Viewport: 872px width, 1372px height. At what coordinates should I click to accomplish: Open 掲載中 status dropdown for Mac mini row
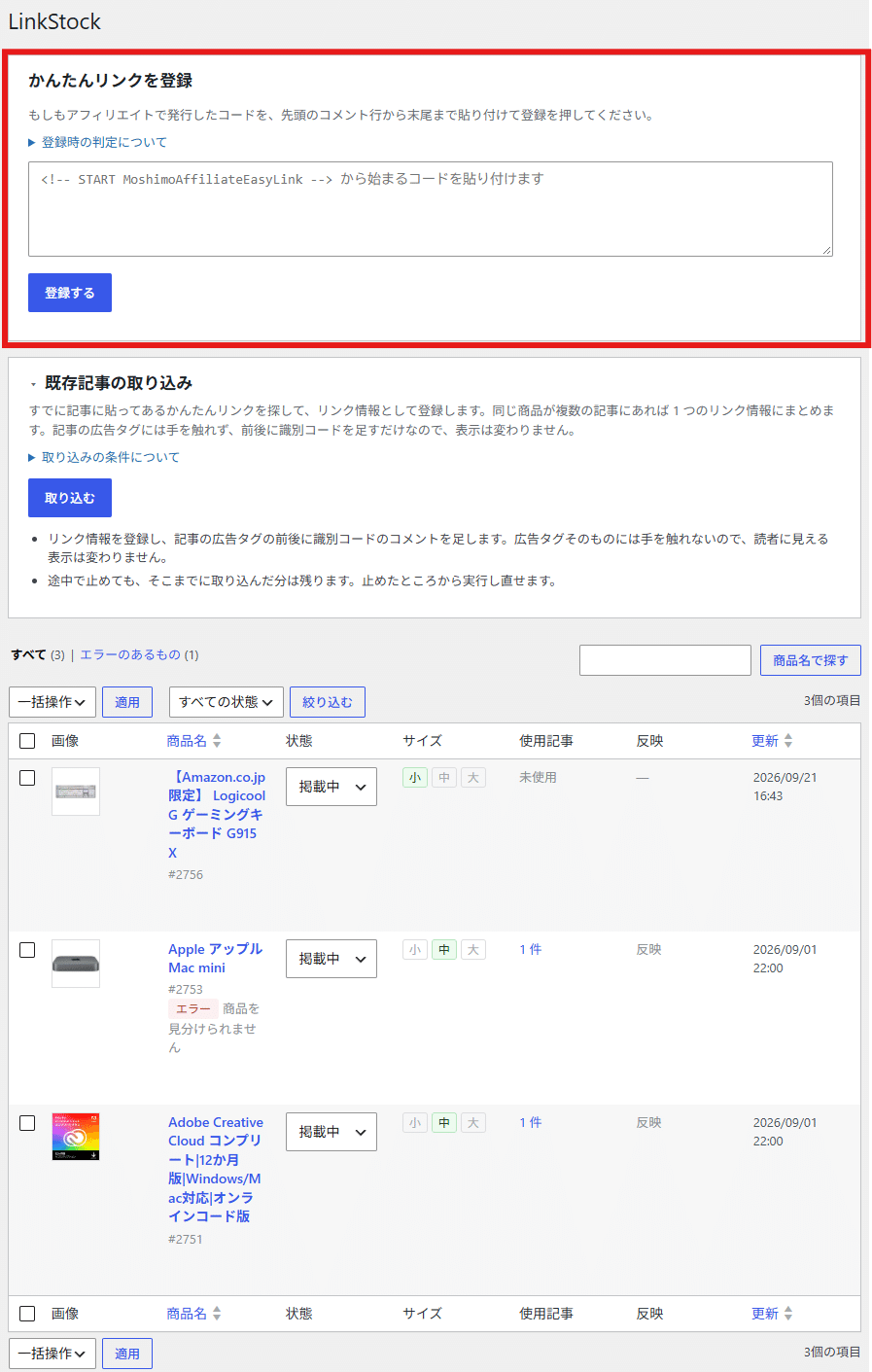coord(331,959)
